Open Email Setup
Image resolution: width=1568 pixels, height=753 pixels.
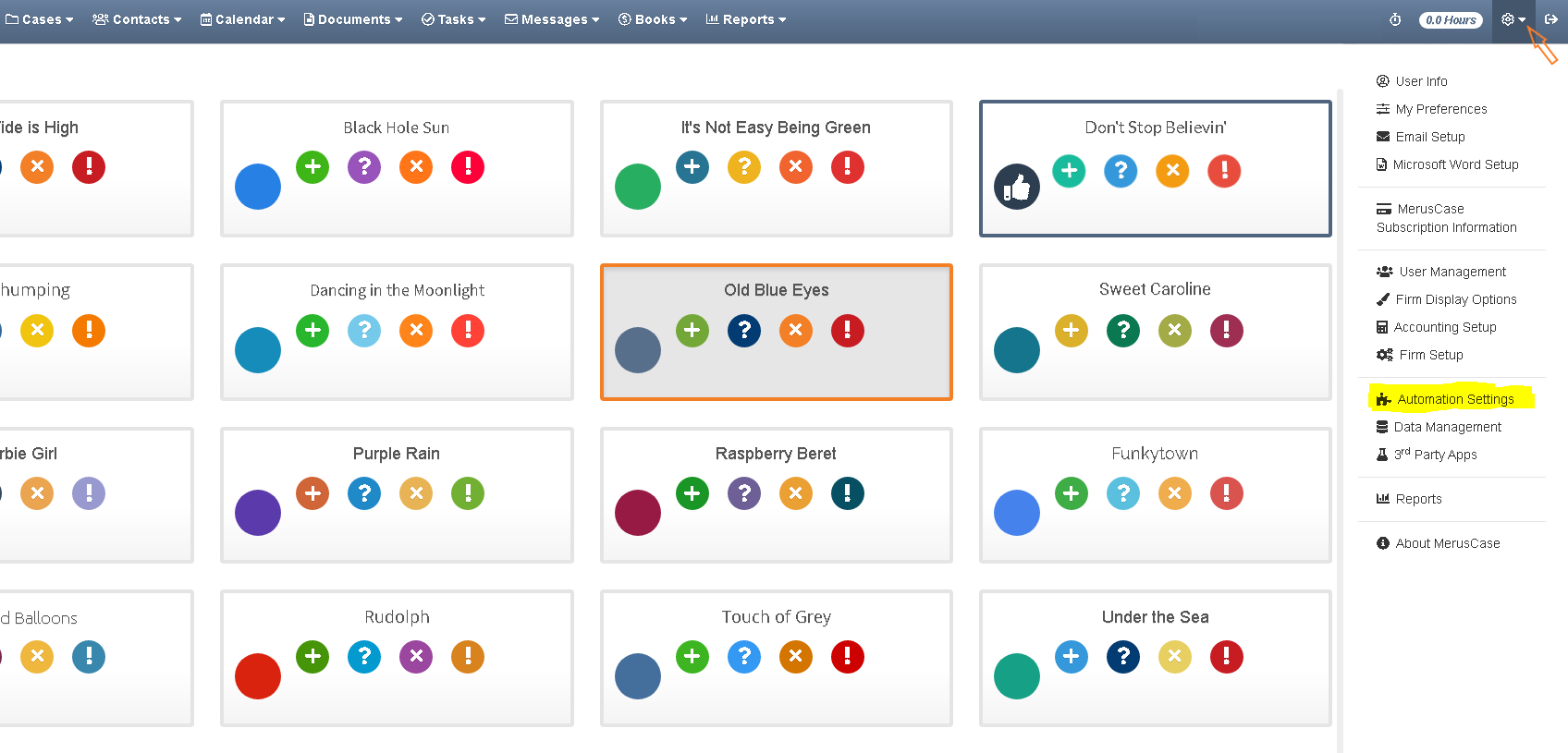pyautogui.click(x=1420, y=137)
